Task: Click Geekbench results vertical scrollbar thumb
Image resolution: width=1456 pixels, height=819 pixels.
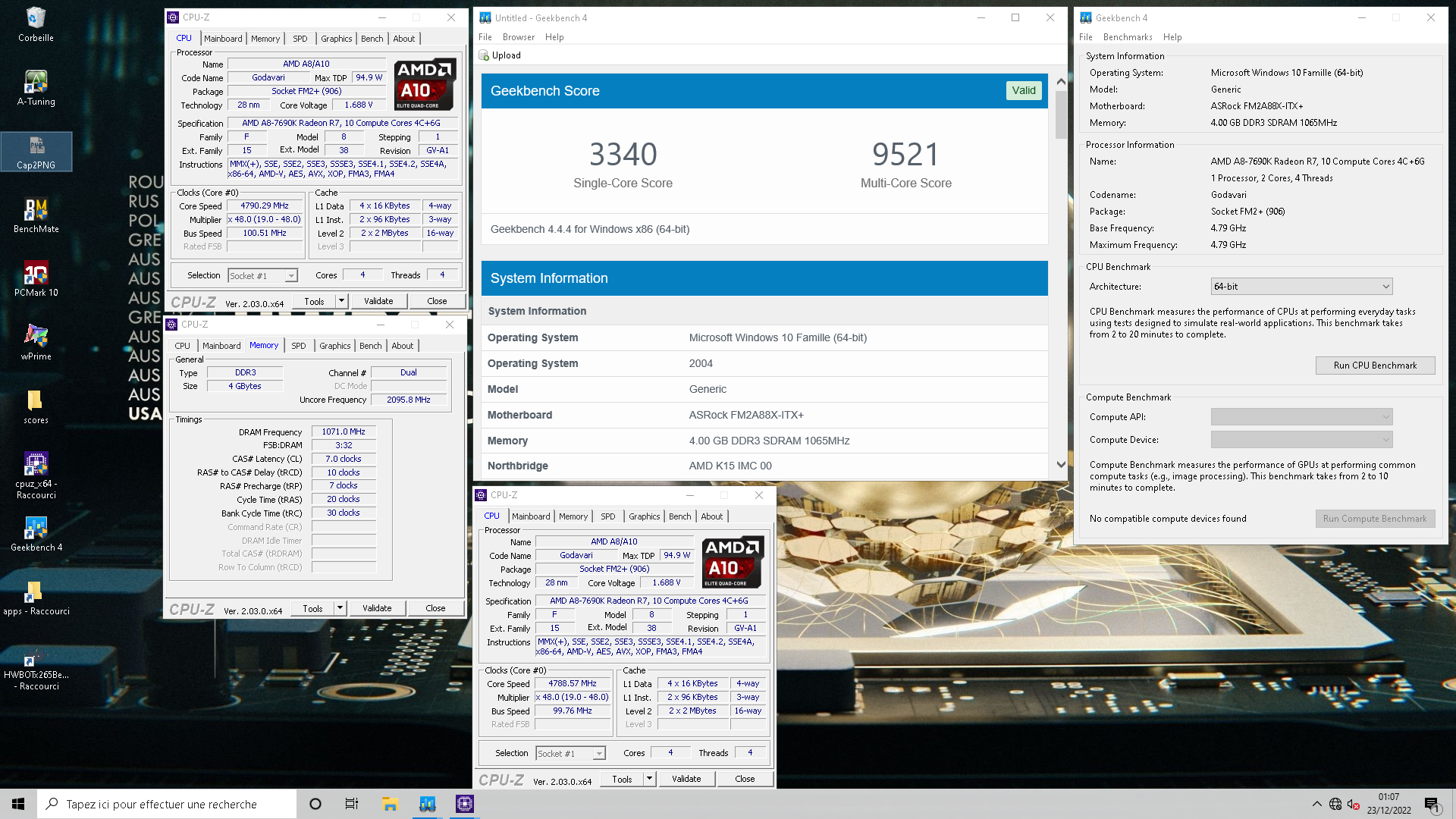Action: click(x=1061, y=115)
